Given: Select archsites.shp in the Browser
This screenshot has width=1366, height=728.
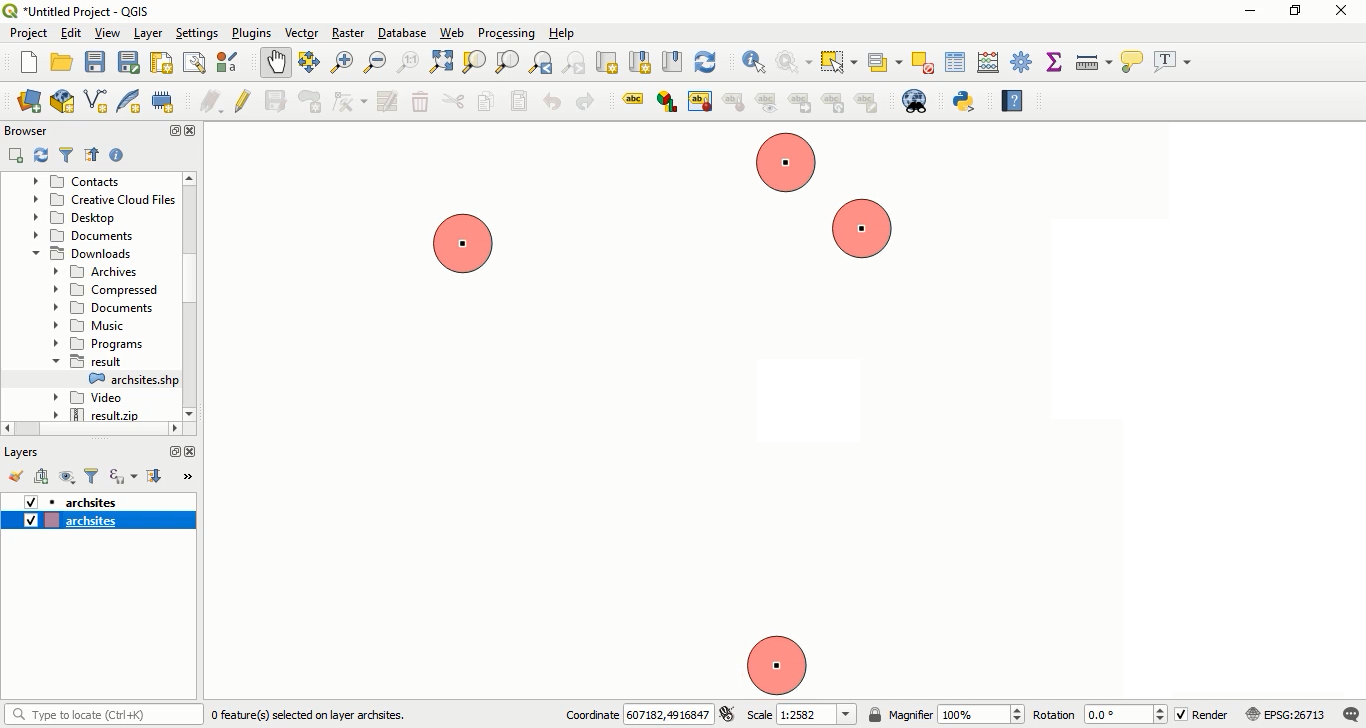Looking at the screenshot, I should (144, 380).
